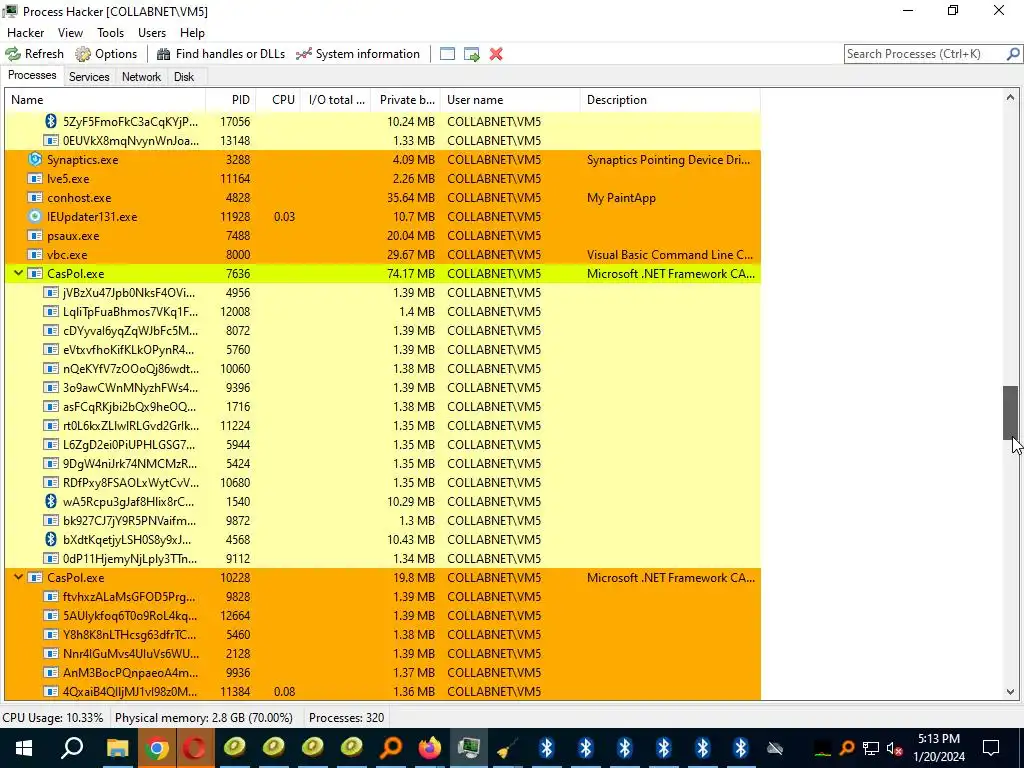The height and width of the screenshot is (768, 1024).
Task: Sort by the Description column header
Action: [x=670, y=100]
